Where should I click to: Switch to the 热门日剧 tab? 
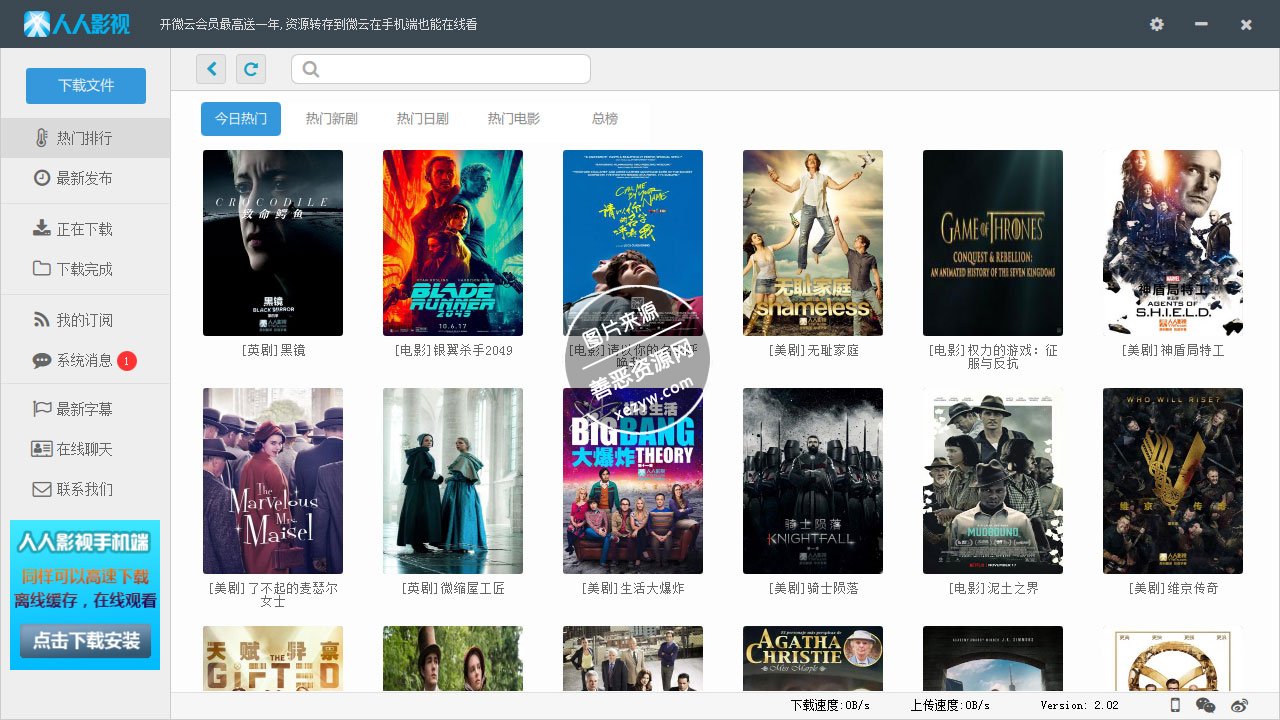coord(423,119)
